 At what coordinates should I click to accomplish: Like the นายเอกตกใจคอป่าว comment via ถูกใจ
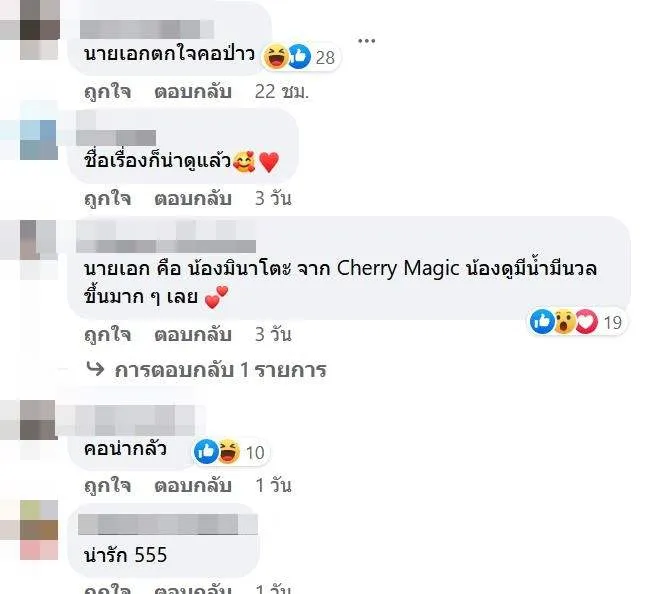[107, 92]
